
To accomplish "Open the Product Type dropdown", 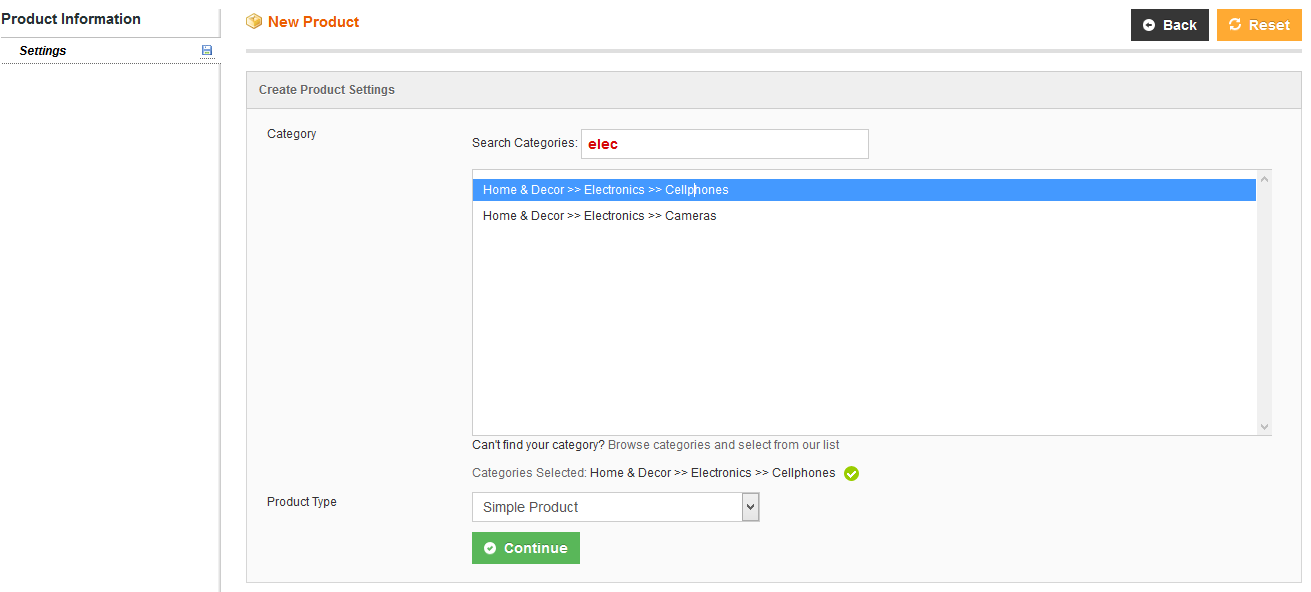I will [x=614, y=507].
